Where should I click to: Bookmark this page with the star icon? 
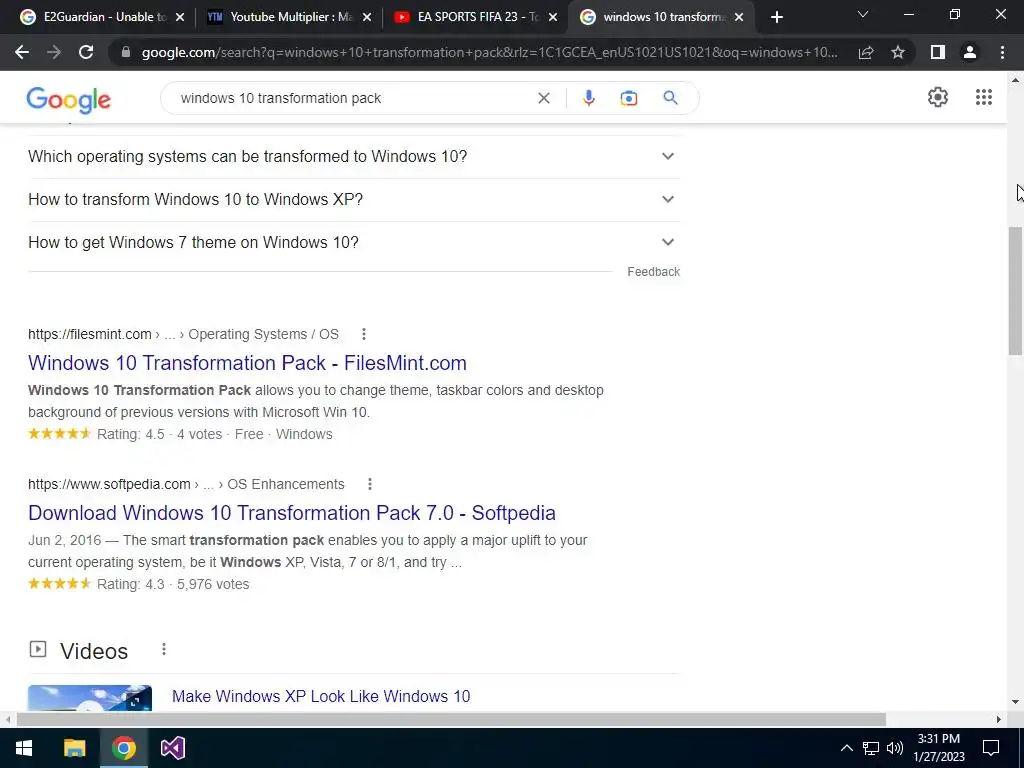(898, 52)
